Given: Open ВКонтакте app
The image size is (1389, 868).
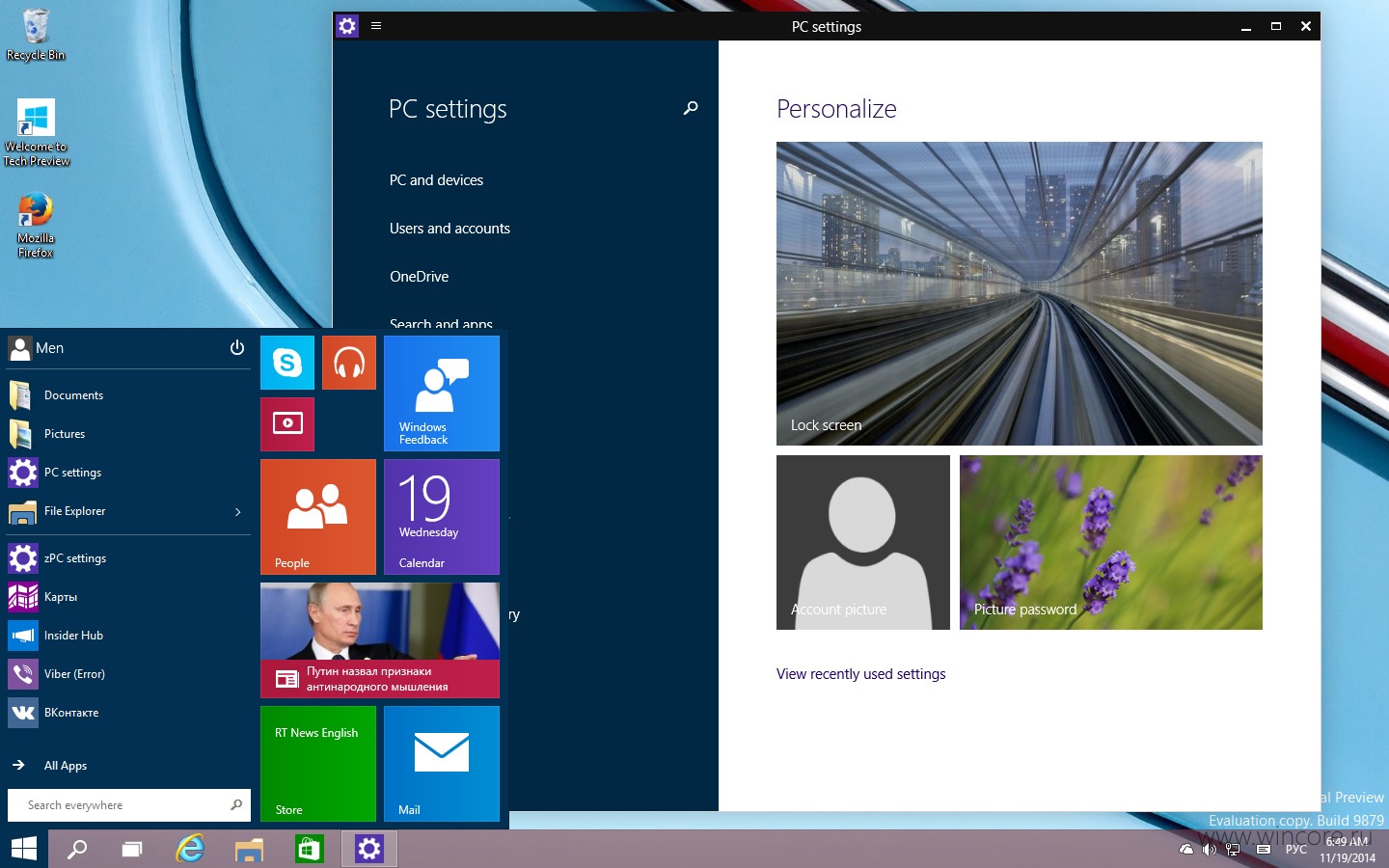Looking at the screenshot, I should click(129, 713).
